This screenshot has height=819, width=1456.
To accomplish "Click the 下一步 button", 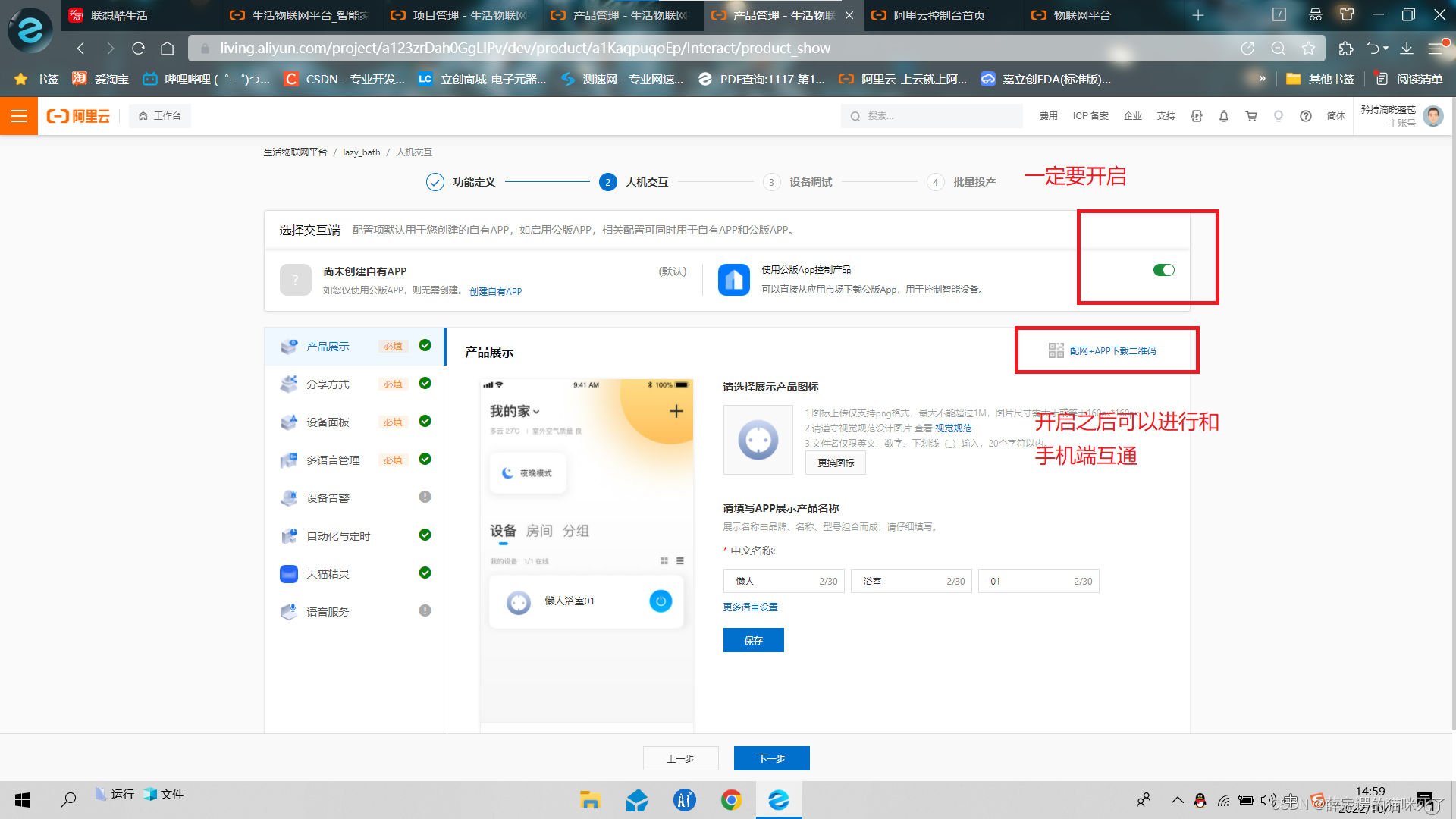I will tap(771, 758).
